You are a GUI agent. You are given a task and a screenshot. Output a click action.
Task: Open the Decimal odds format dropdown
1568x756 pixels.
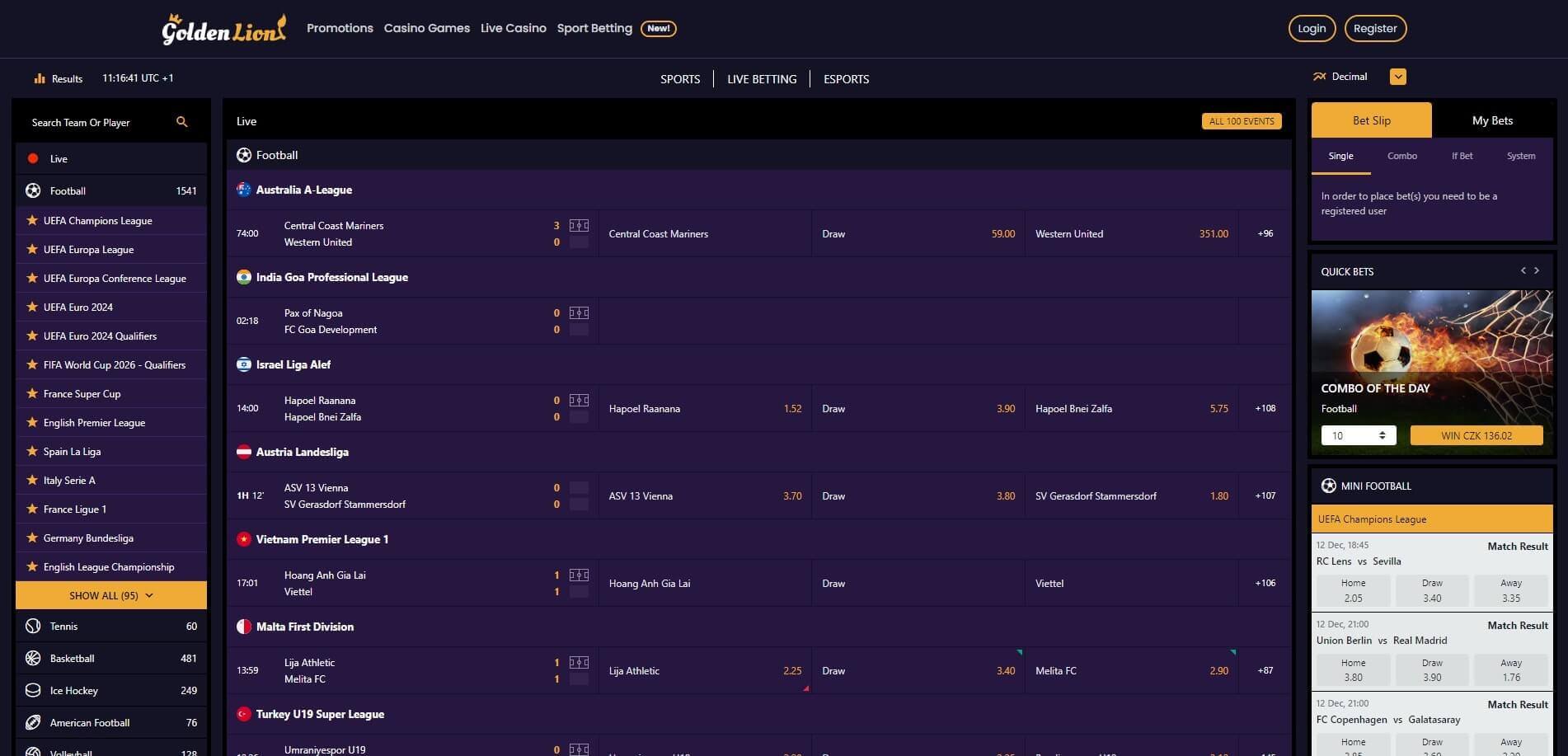click(1397, 76)
